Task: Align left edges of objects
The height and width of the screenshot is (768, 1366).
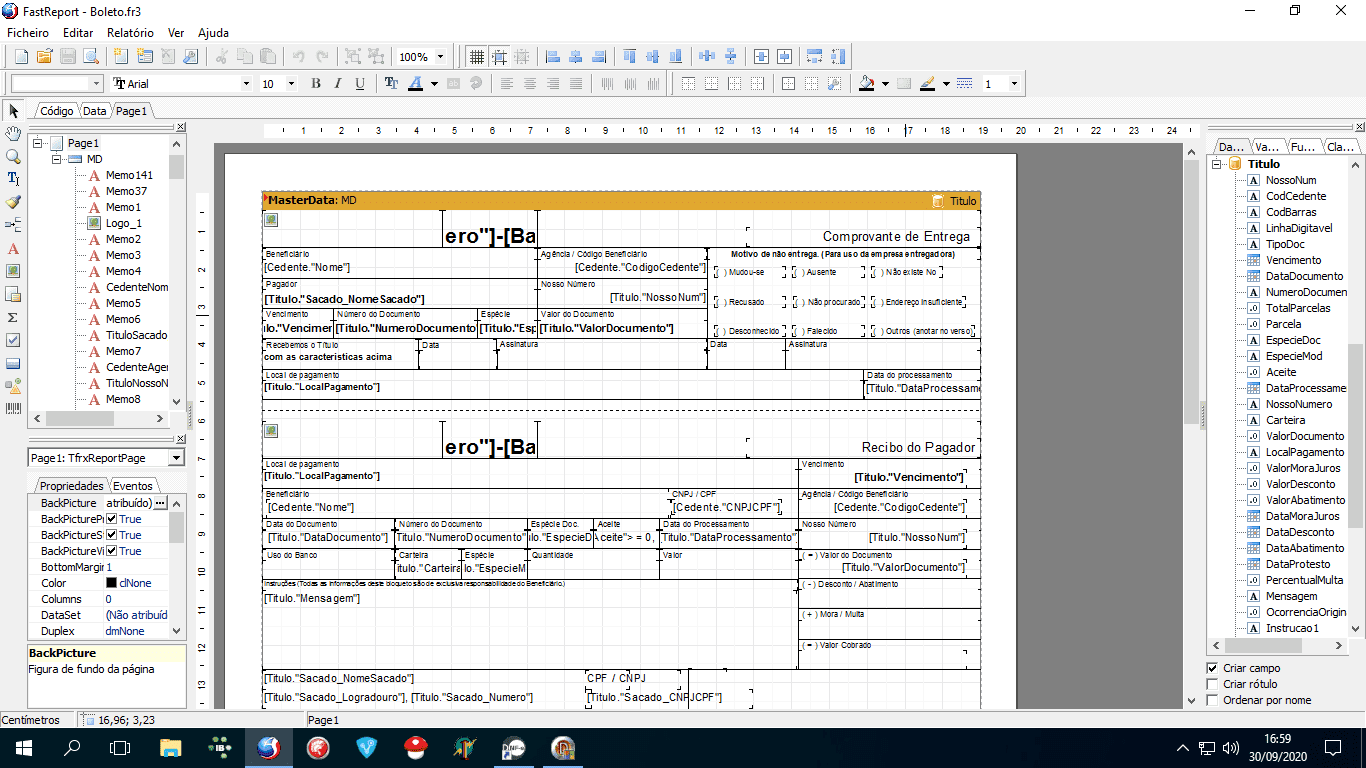Action: coord(553,57)
